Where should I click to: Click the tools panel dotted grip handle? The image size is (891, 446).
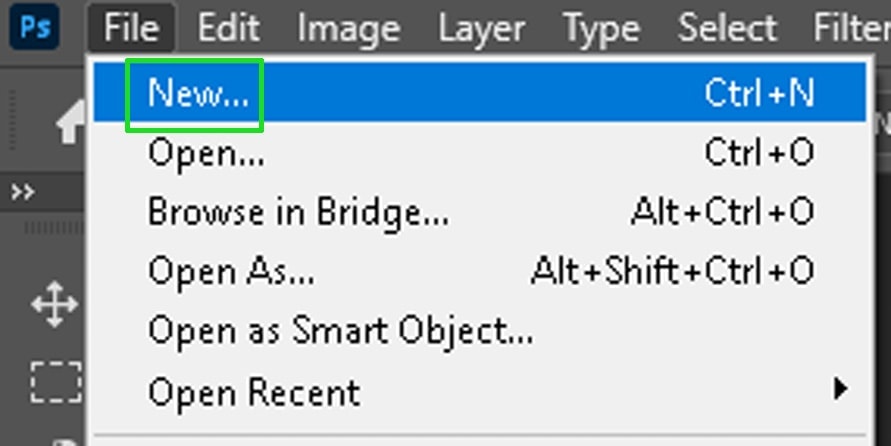point(54,228)
